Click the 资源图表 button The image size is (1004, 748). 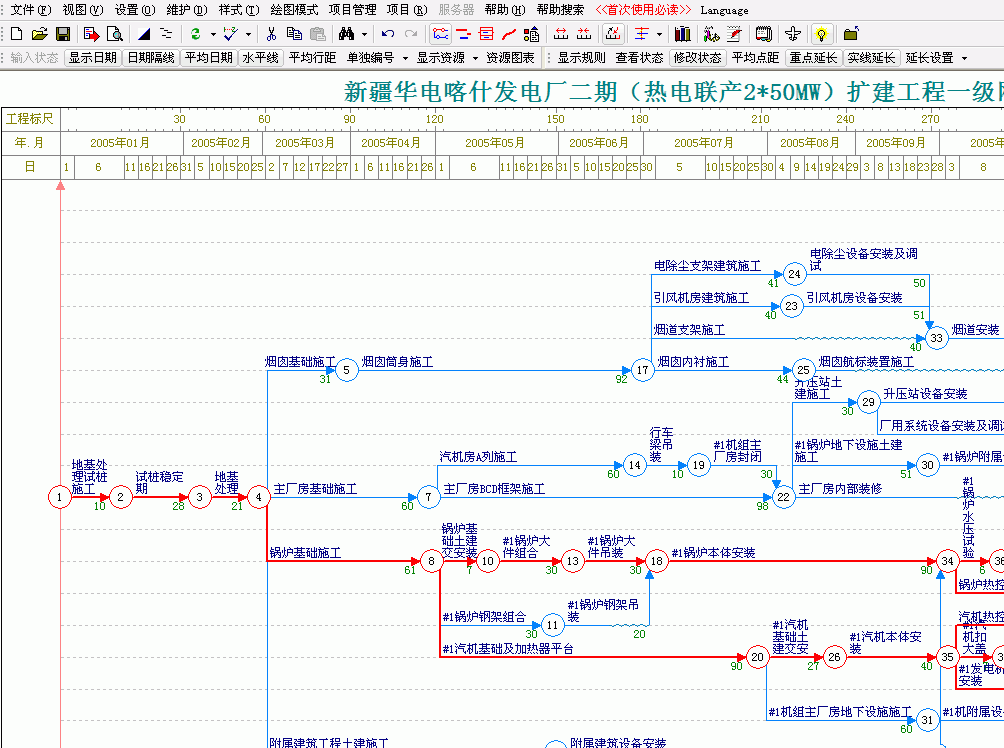coord(510,58)
